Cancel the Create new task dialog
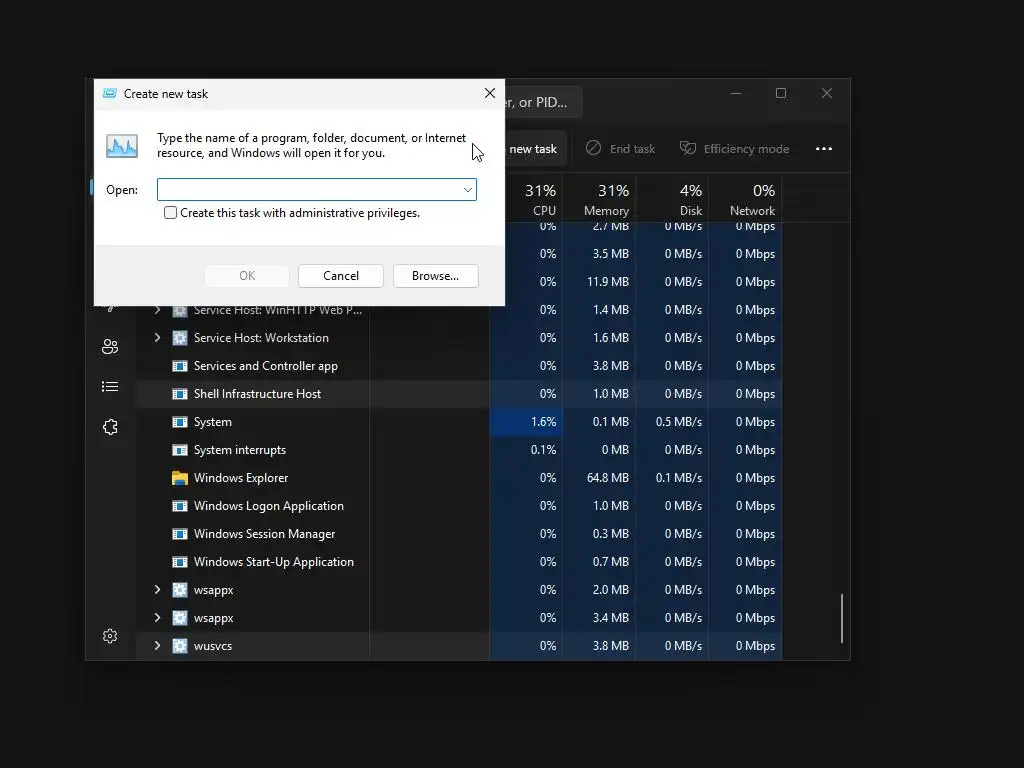1024x768 pixels. pyautogui.click(x=341, y=276)
